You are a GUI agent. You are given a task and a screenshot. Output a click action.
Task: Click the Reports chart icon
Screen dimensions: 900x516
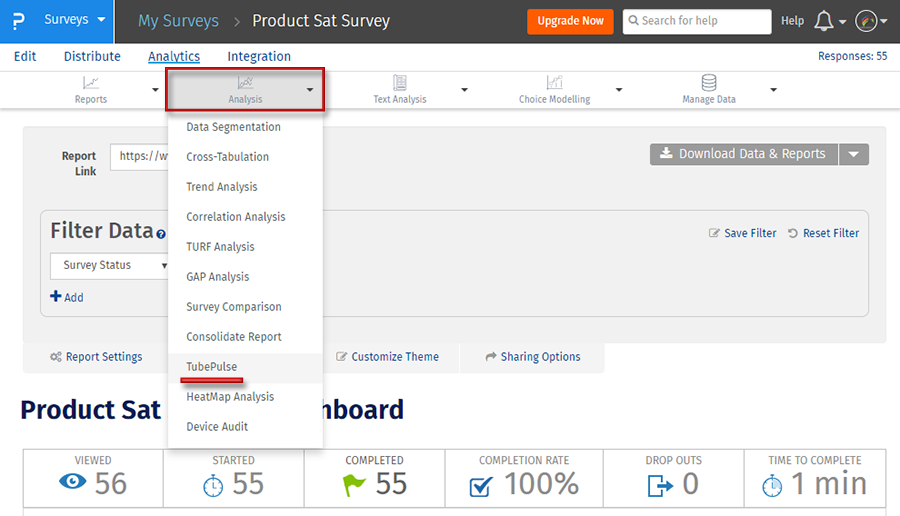(91, 83)
